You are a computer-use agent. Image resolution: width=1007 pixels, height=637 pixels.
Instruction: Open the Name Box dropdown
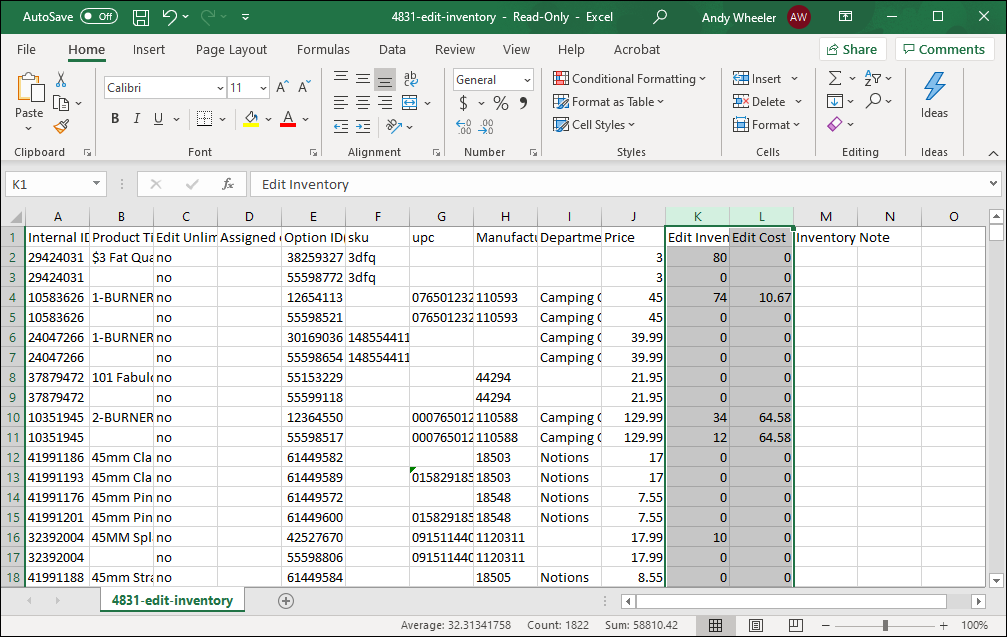[x=96, y=184]
